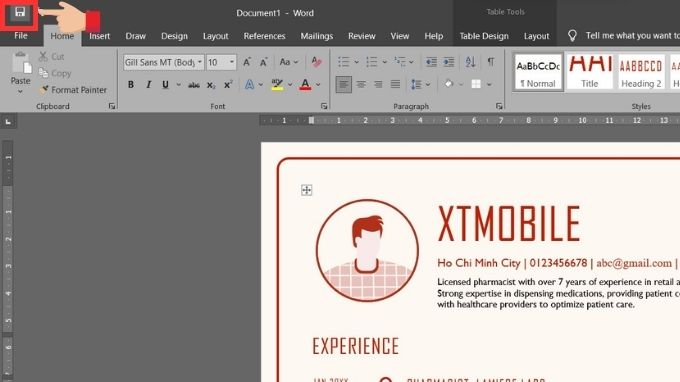The width and height of the screenshot is (680, 382).
Task: Open the File menu
Action: 21,36
